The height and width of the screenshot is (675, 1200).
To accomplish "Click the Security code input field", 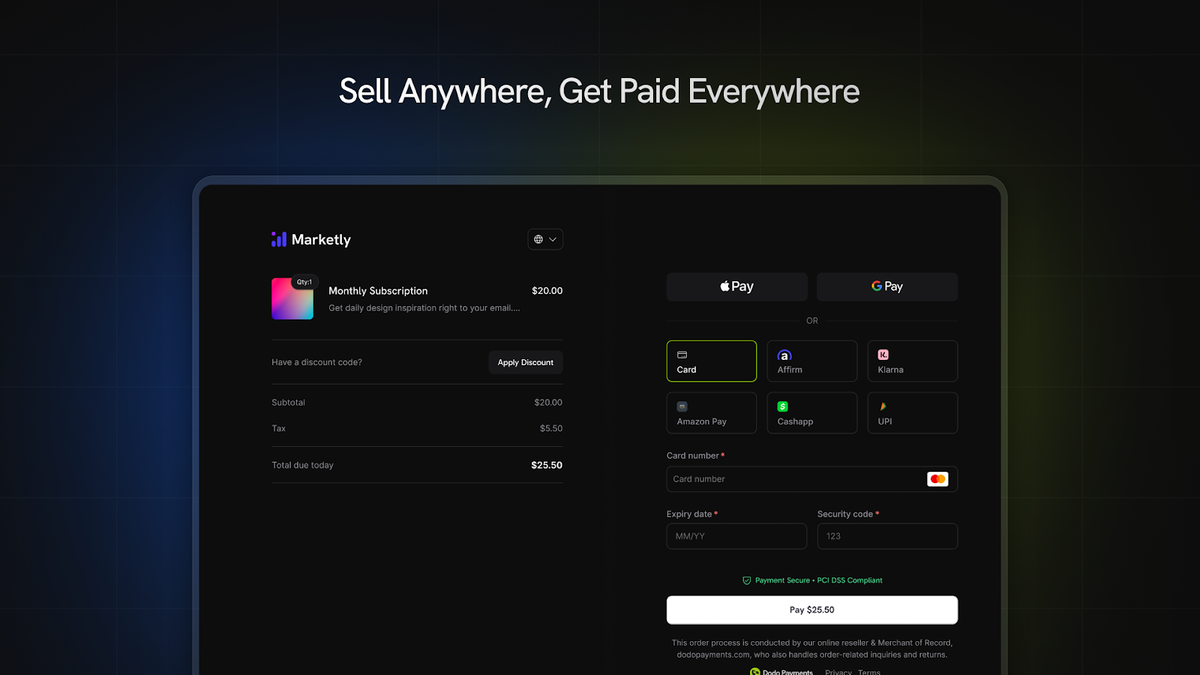I will 887,536.
